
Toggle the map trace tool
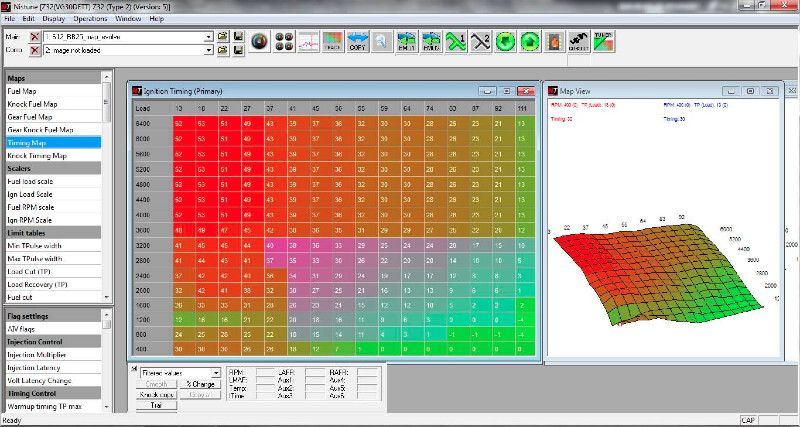click(x=333, y=41)
